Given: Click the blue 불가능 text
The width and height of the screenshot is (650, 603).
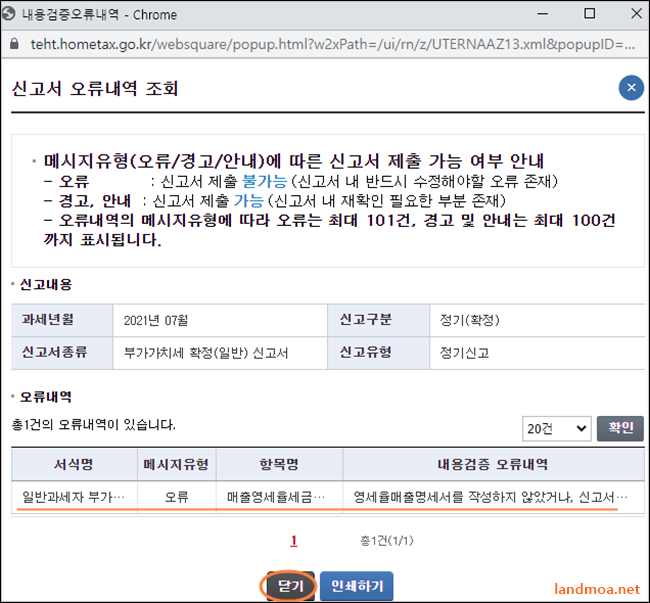Looking at the screenshot, I should coord(264,182).
